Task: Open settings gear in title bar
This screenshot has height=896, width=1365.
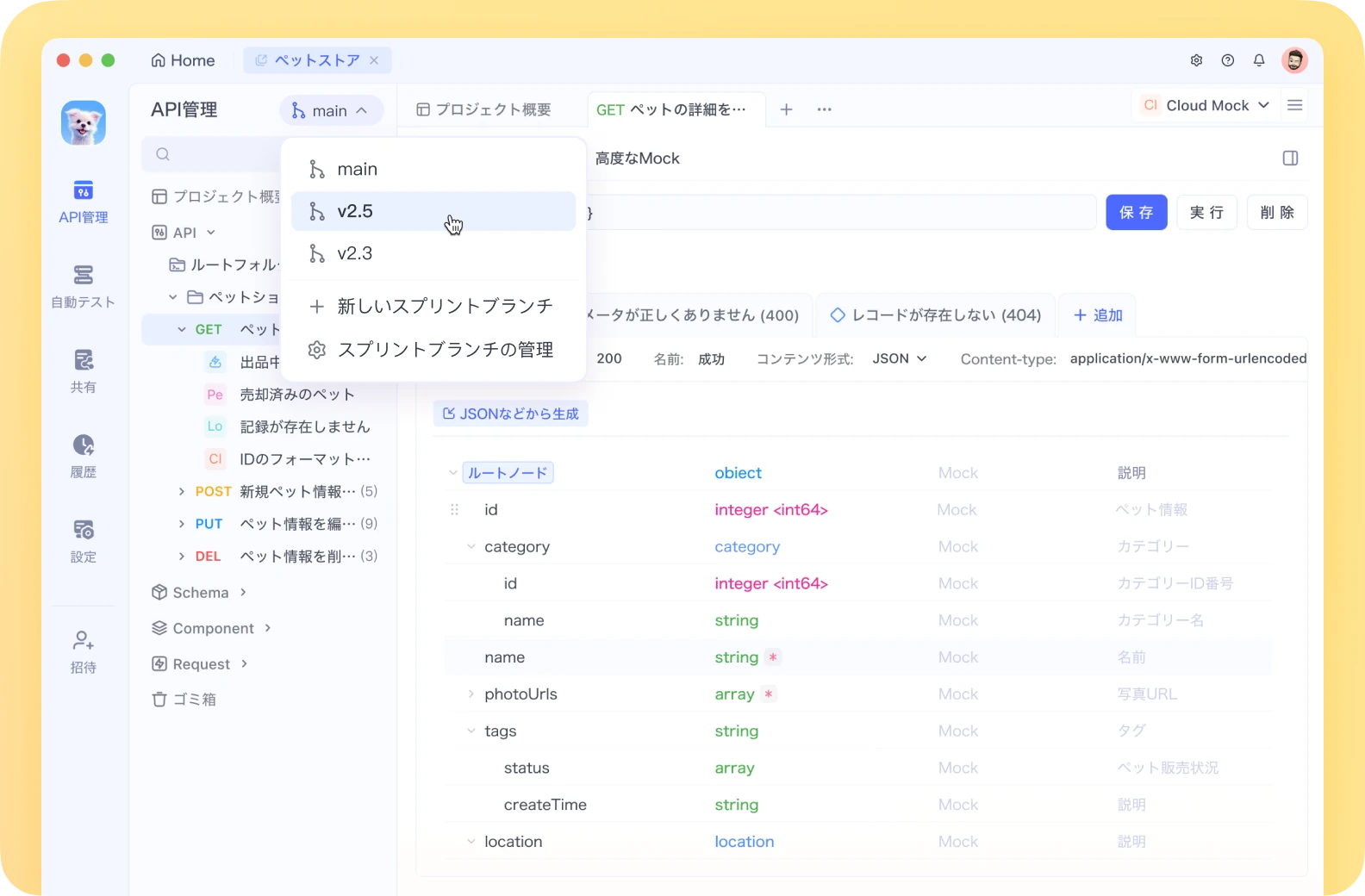Action: 1196,60
